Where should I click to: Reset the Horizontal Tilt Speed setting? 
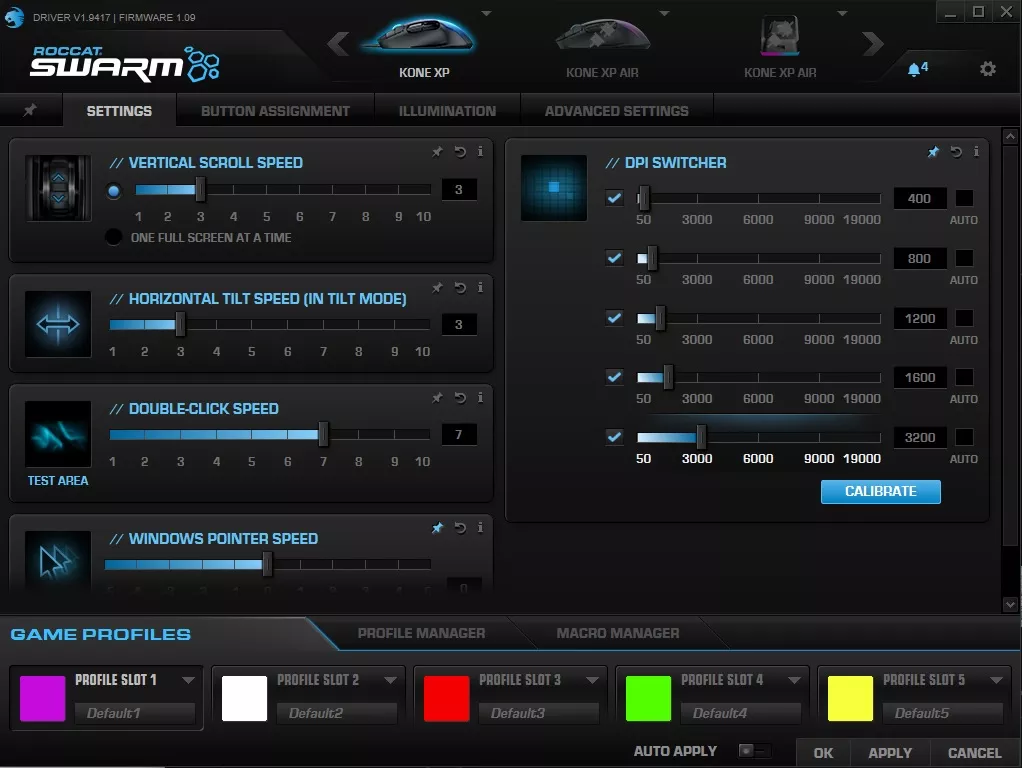pos(460,288)
